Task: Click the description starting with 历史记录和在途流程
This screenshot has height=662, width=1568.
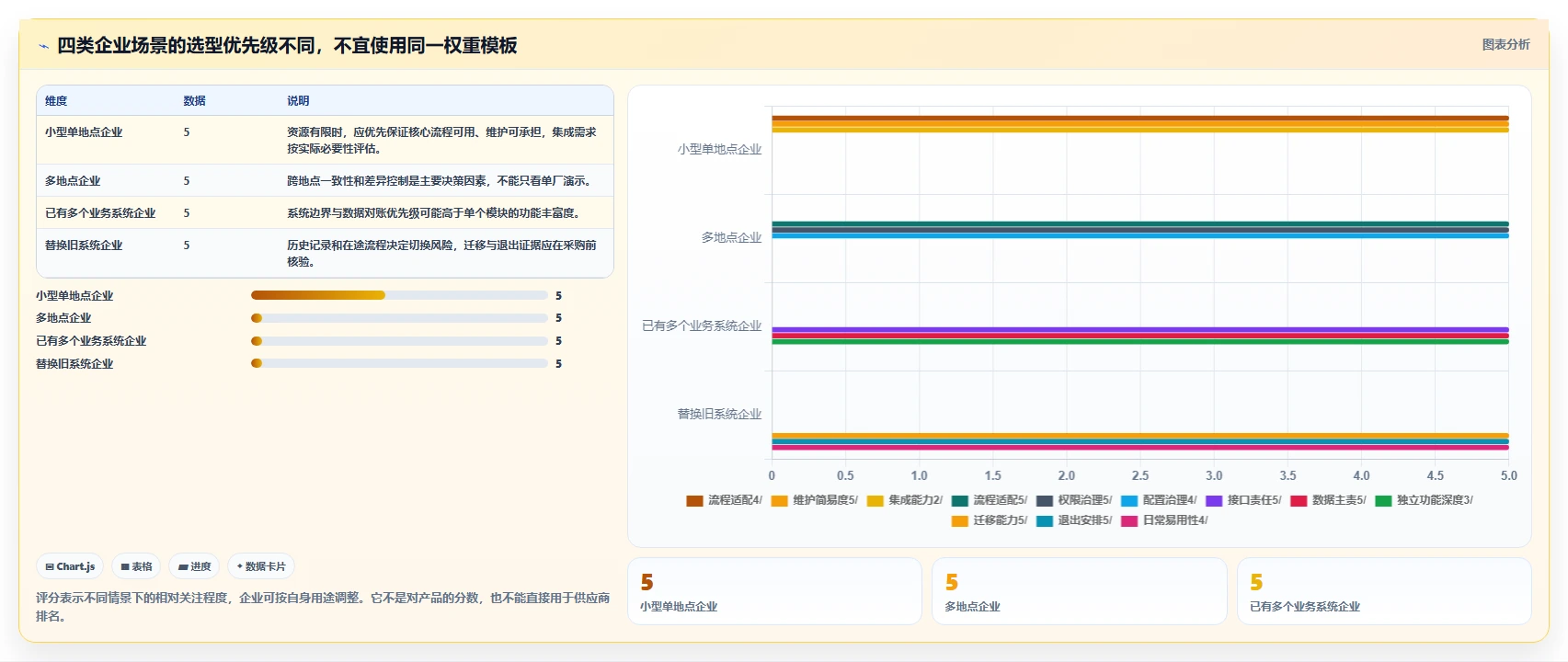Action: 442,254
